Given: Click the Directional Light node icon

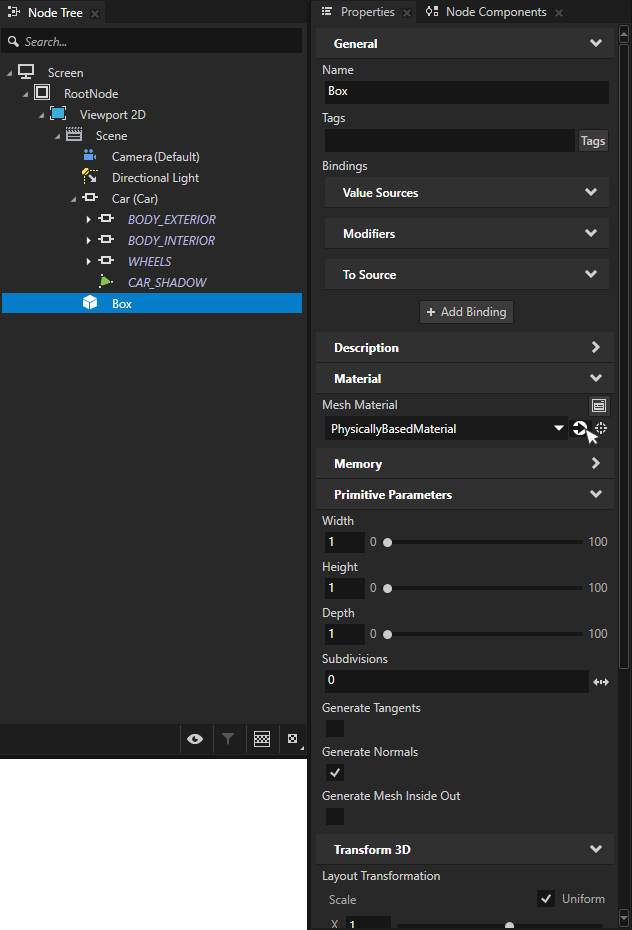Looking at the screenshot, I should (90, 177).
